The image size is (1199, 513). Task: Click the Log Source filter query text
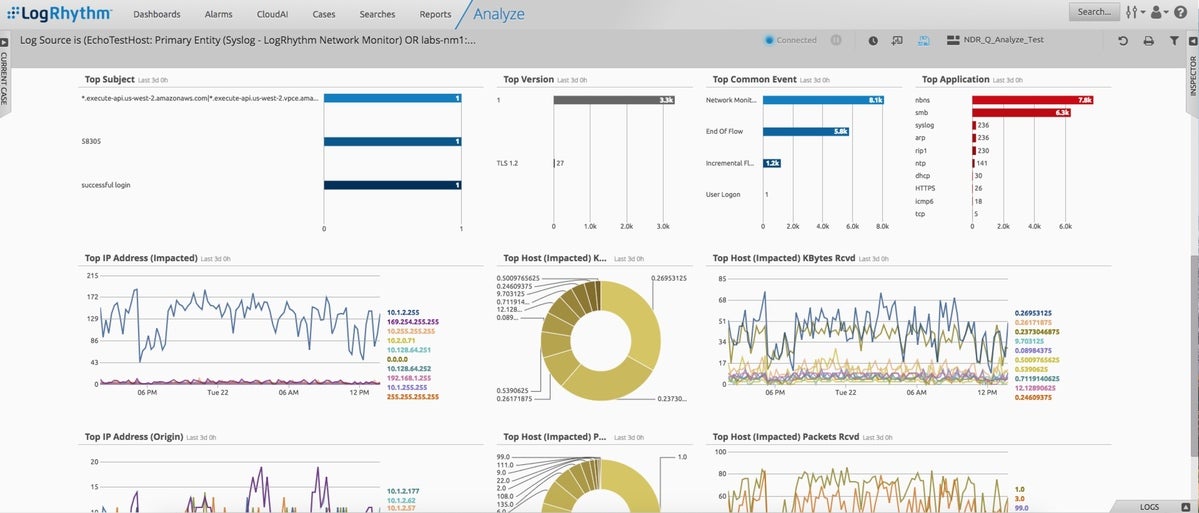[248, 40]
